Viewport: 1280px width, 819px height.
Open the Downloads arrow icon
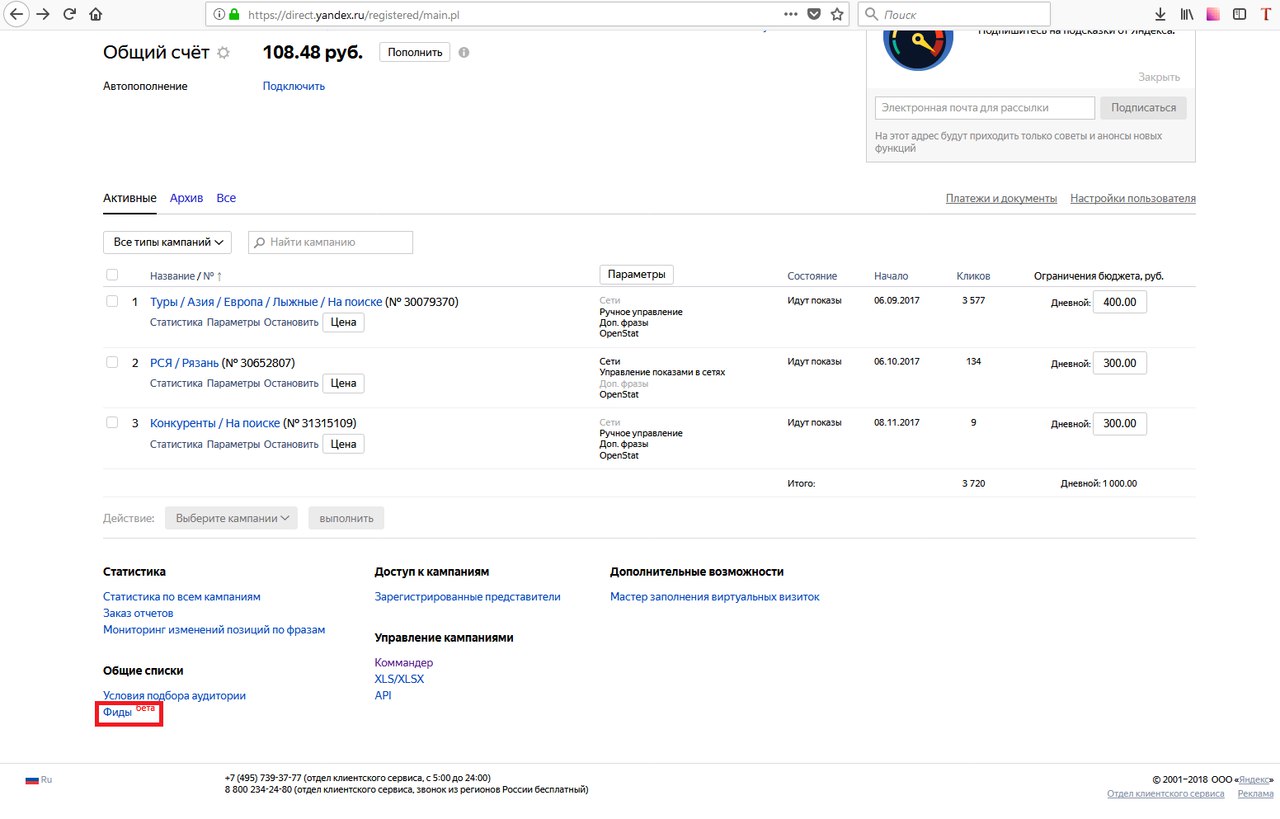click(x=1161, y=14)
